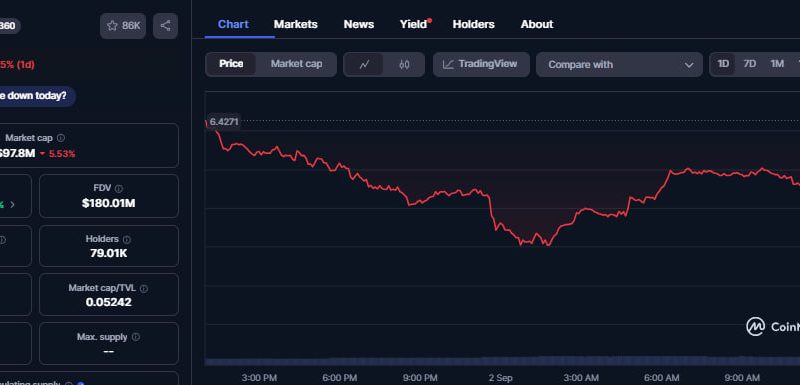Viewport: 800px width, 385px height.
Task: Click the star watchlist button showing 86K
Action: (x=123, y=26)
